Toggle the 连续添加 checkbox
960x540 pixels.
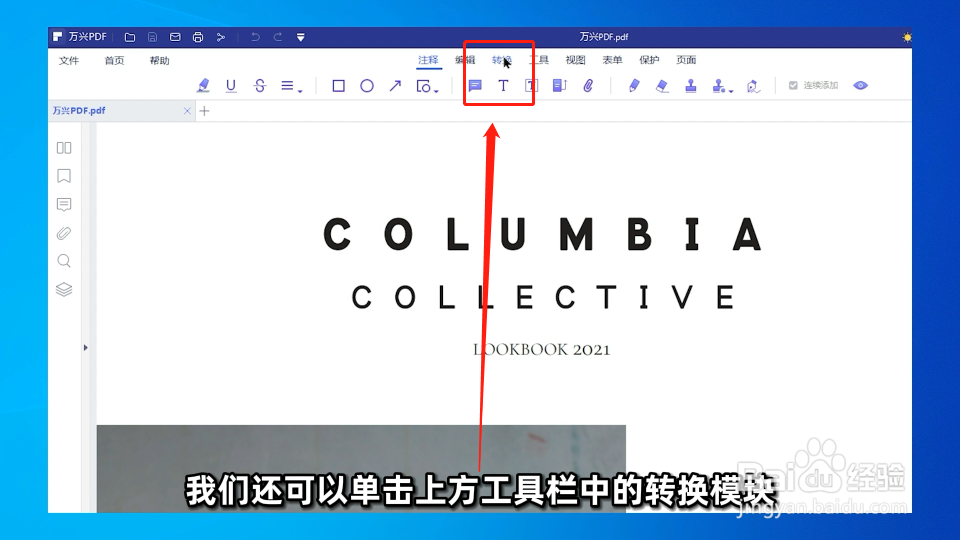pyautogui.click(x=793, y=86)
